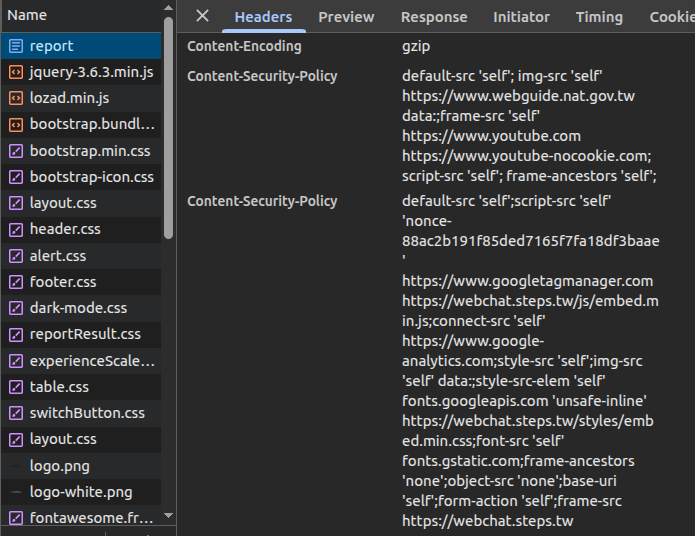Image resolution: width=695 pixels, height=536 pixels.
Task: Click the second Content-Security-Policy header name
Action: tap(262, 201)
